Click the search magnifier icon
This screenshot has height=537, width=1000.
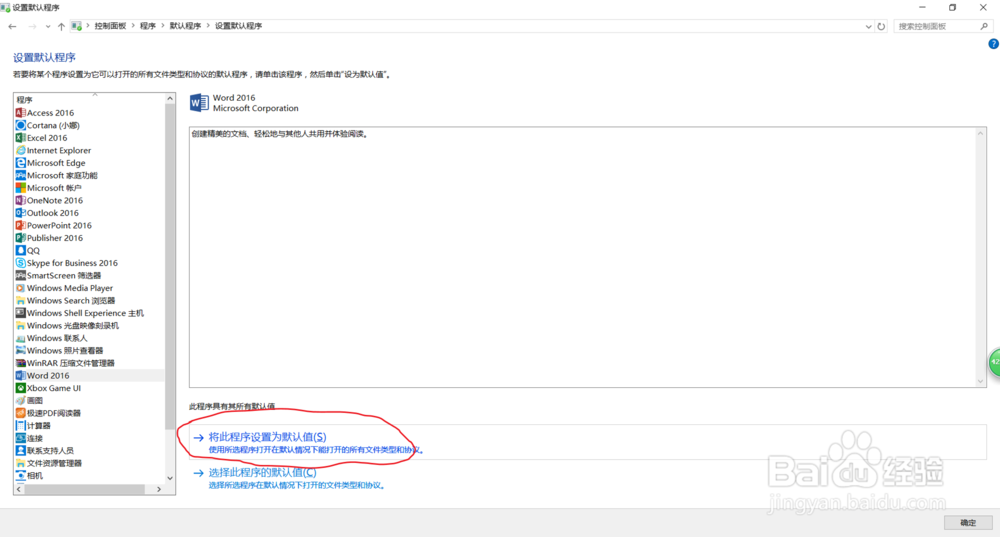pyautogui.click(x=984, y=26)
